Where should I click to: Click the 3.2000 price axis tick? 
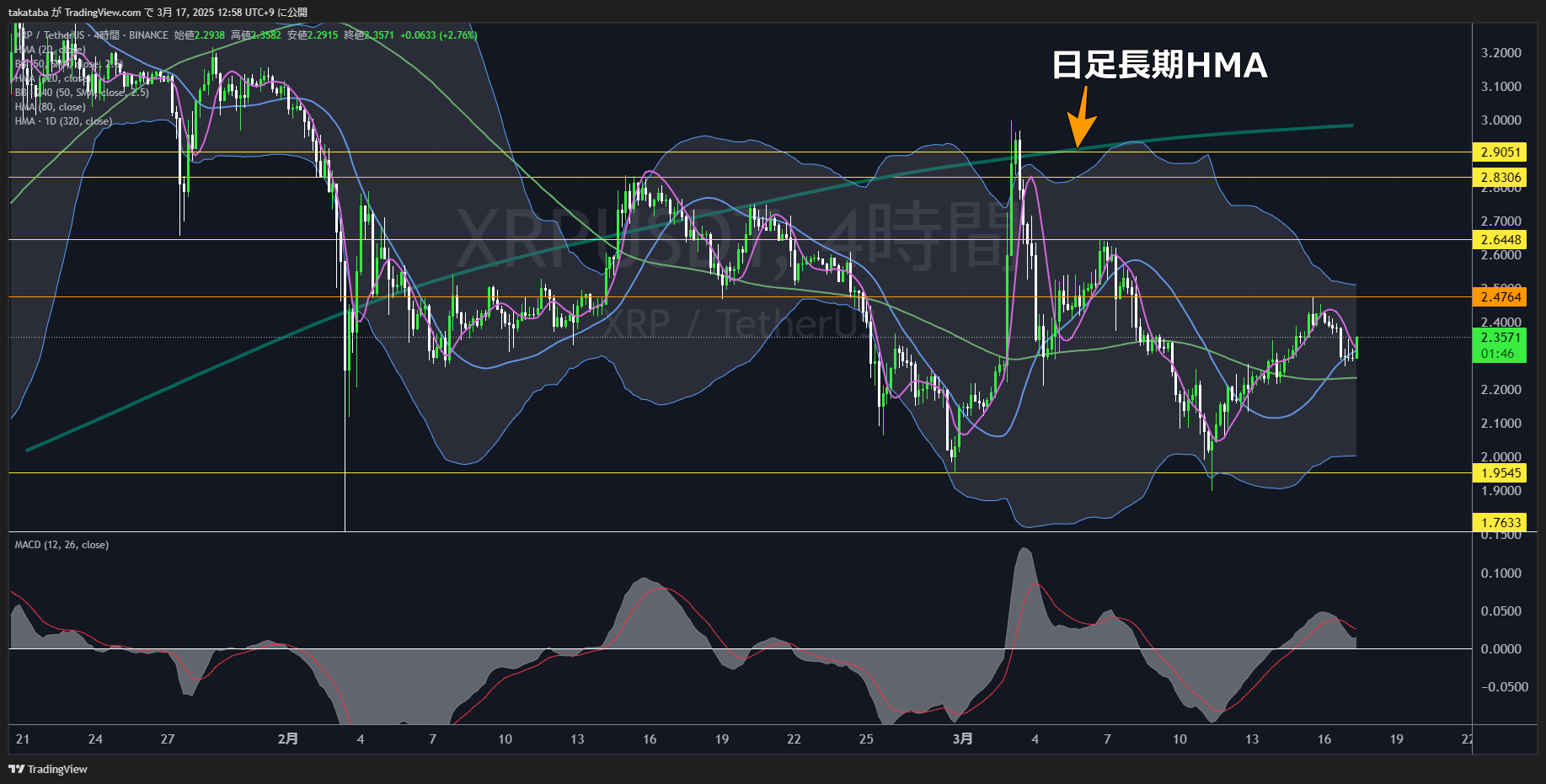click(1501, 53)
